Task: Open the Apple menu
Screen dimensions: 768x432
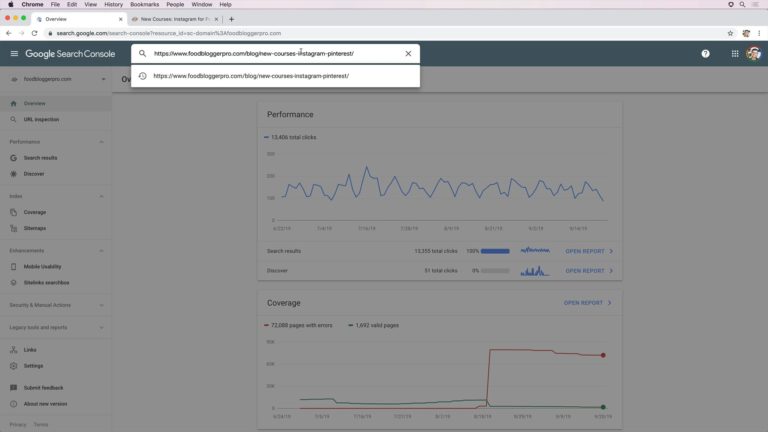Action: click(10, 4)
